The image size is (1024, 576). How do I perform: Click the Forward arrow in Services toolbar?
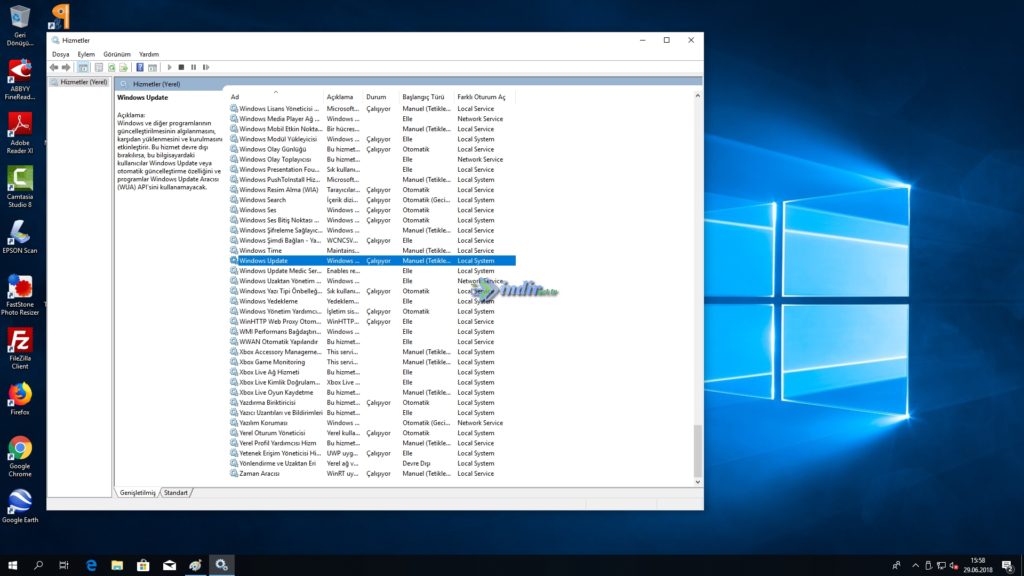66,67
